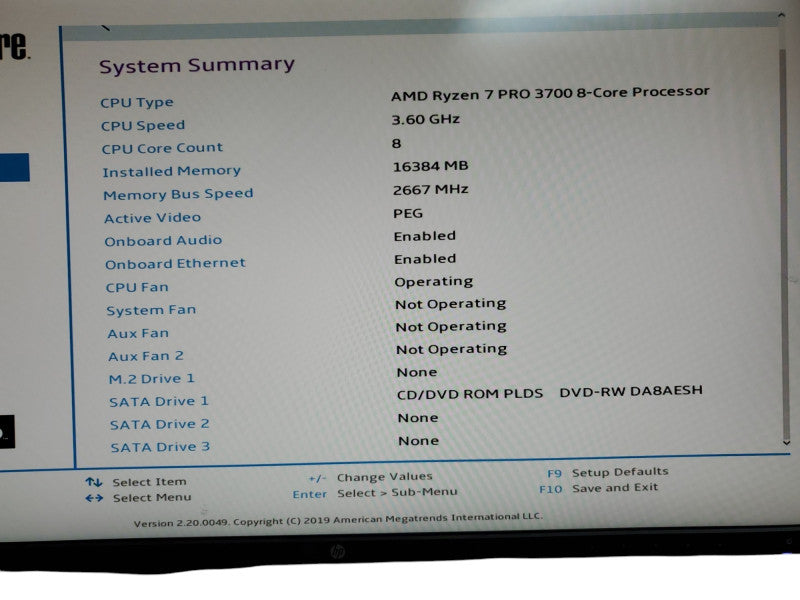Select the System Fan label

tap(151, 310)
